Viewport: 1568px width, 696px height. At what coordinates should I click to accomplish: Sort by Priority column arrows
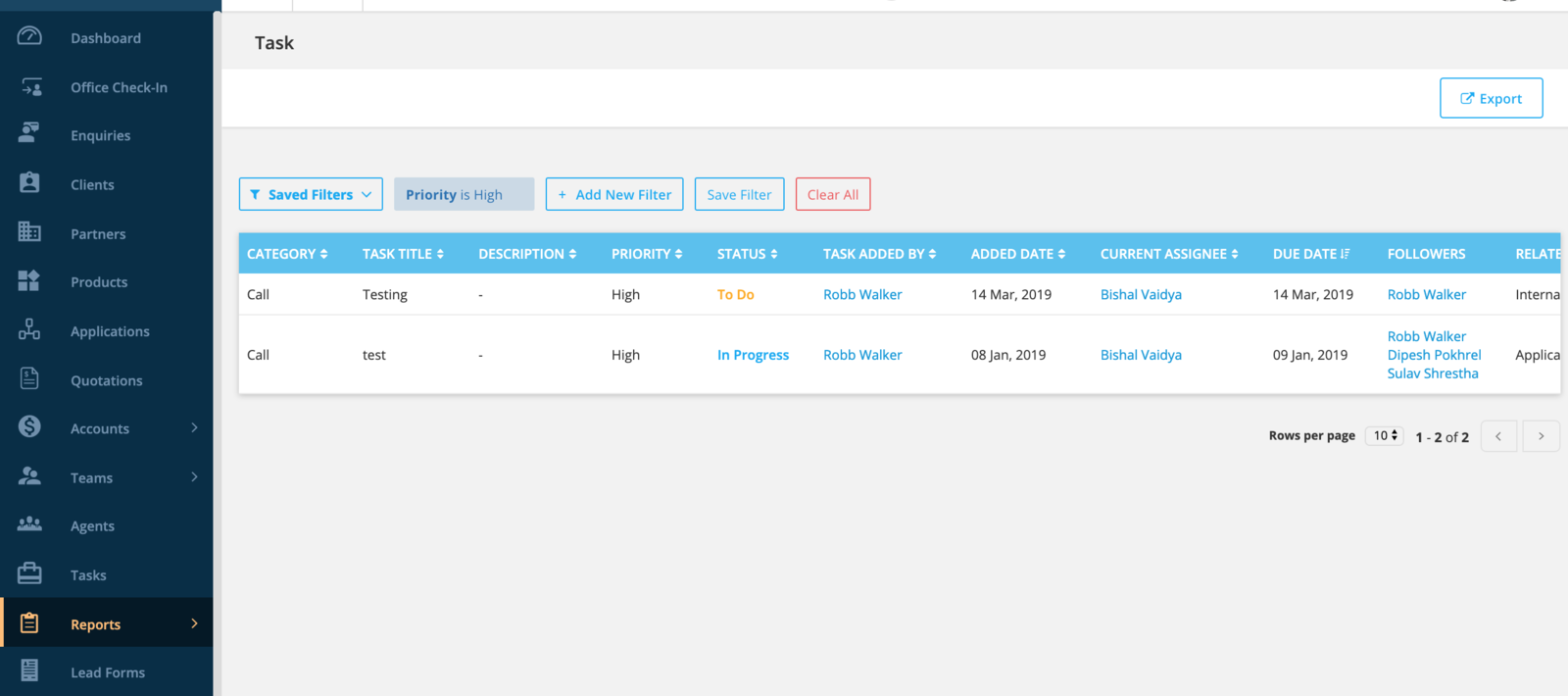[679, 254]
